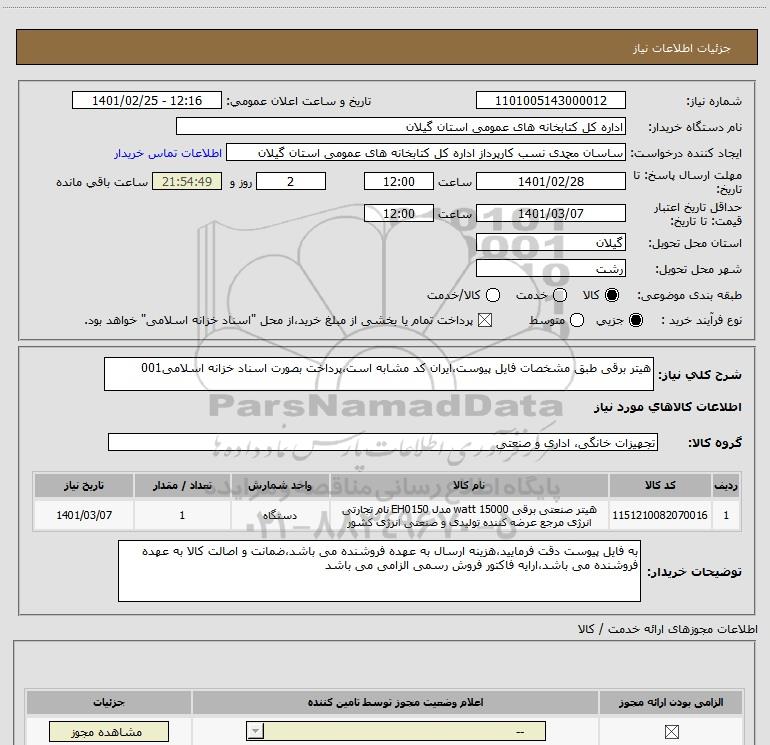
Task: Click تاریخ نیاز column header
Action: coord(84,485)
